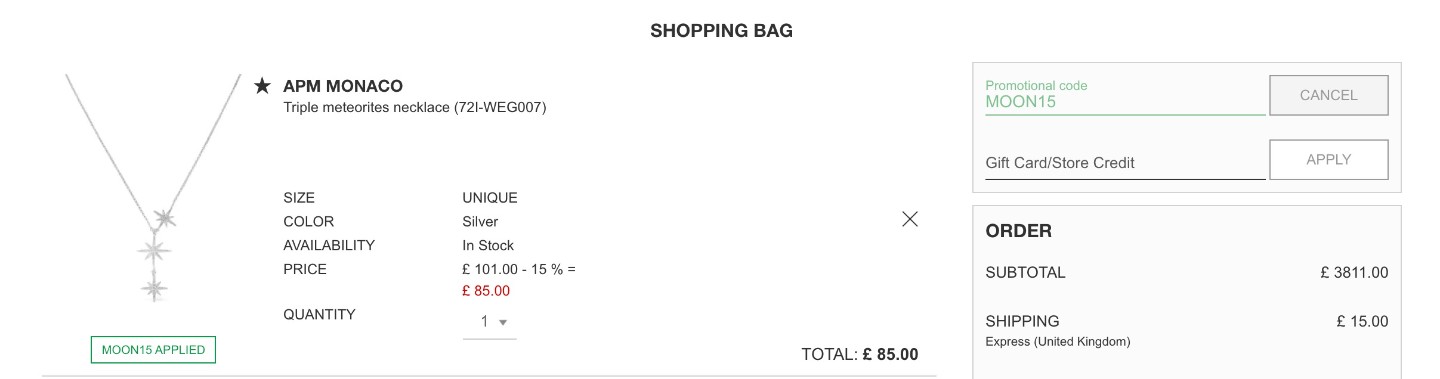Remove the necklace with the X icon
The height and width of the screenshot is (379, 1440).
click(910, 219)
